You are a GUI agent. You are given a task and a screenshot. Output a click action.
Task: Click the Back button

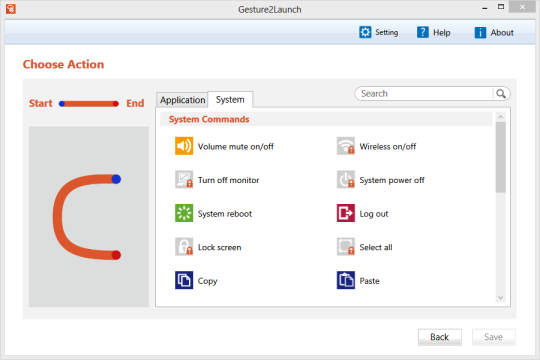[439, 337]
